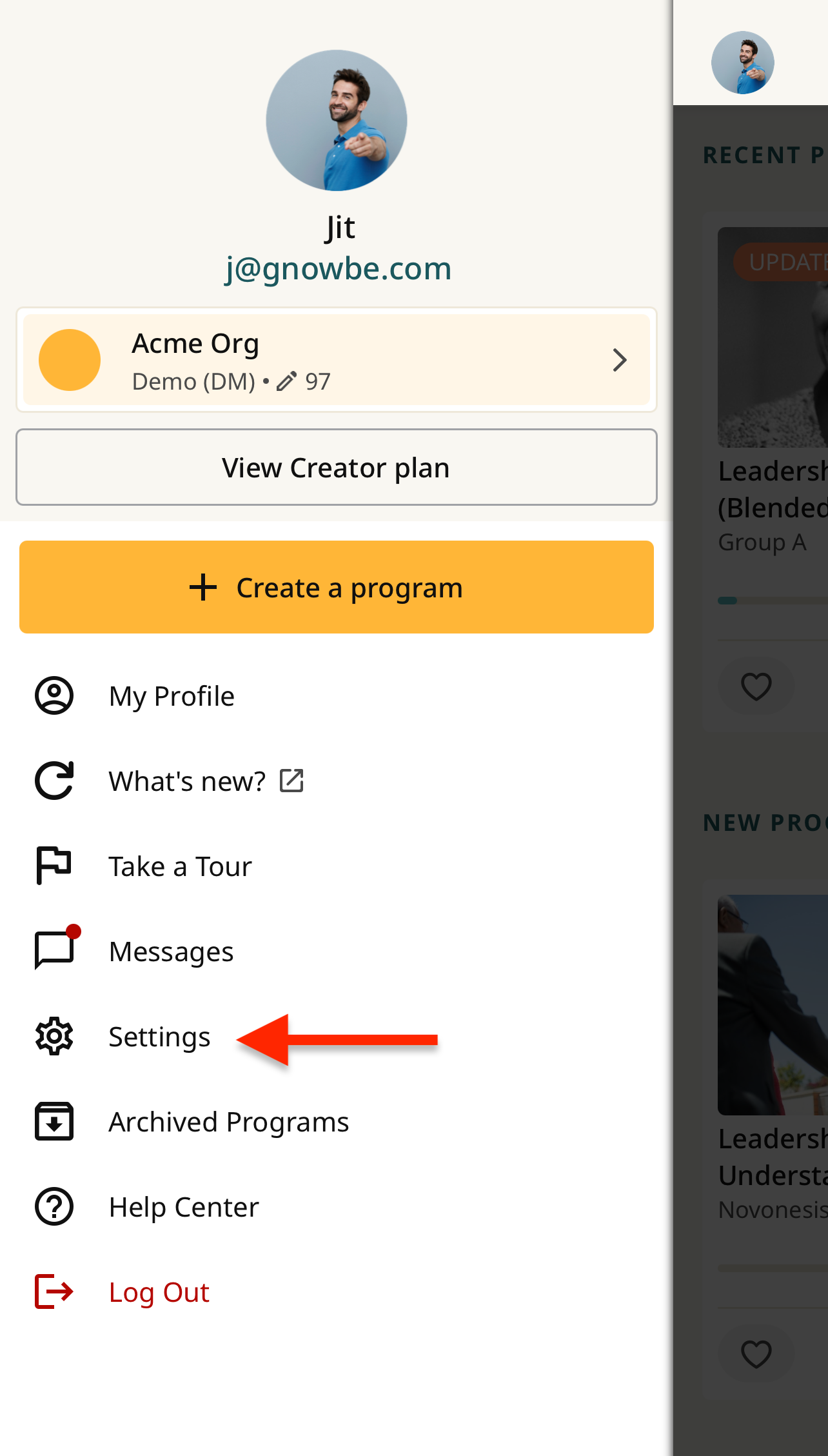Click the Help Center question mark icon
Image resolution: width=828 pixels, height=1456 pixels.
click(x=54, y=1206)
